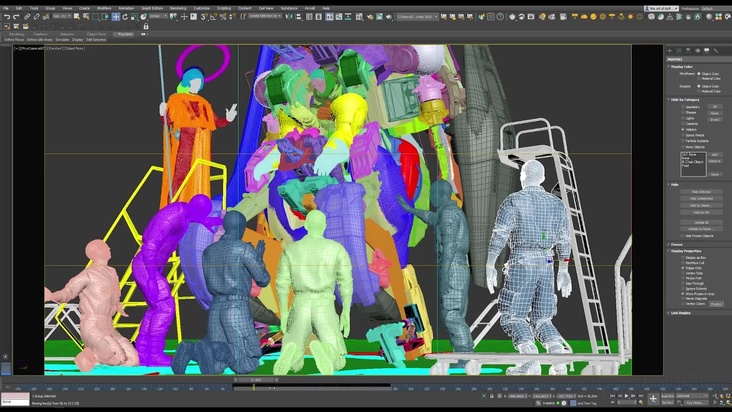The width and height of the screenshot is (732, 412).
Task: Click the Simulate ribbon button
Action: [62, 40]
